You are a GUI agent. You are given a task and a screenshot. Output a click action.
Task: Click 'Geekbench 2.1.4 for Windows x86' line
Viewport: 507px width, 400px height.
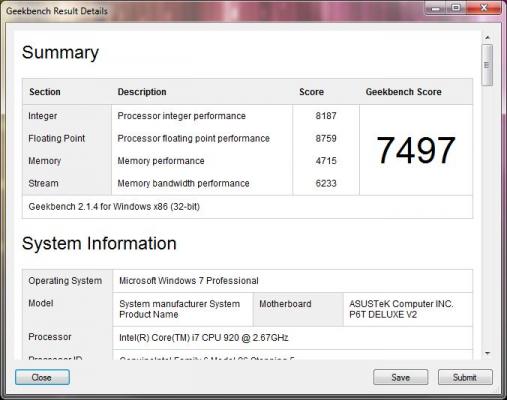tap(114, 207)
